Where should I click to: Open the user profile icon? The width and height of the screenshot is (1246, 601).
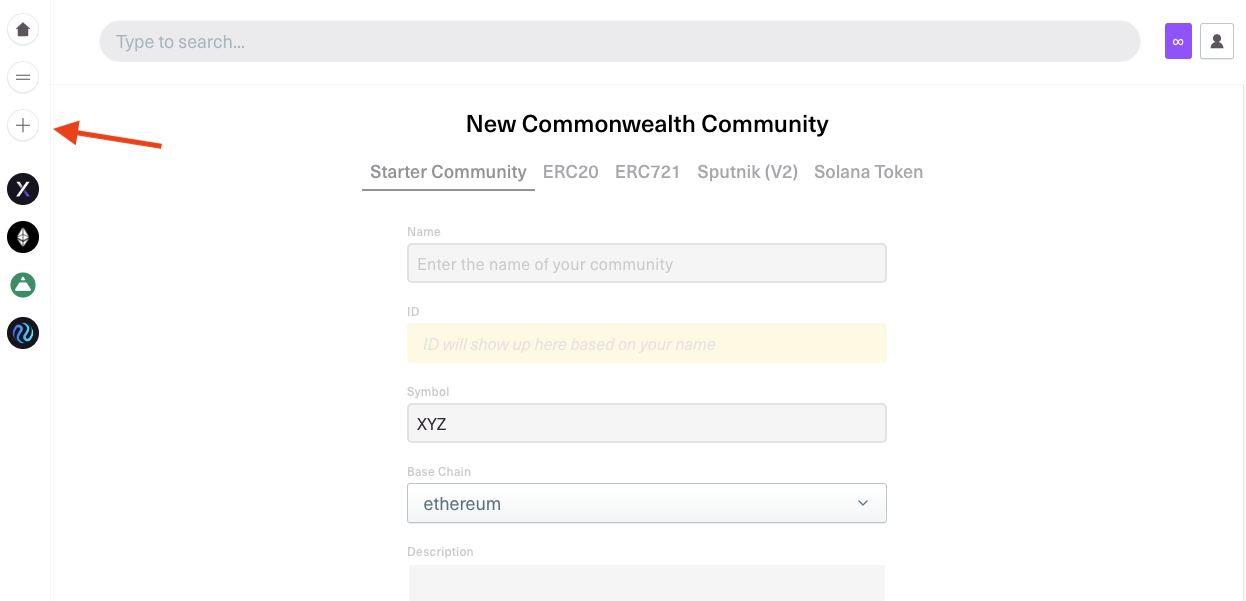(x=1216, y=41)
